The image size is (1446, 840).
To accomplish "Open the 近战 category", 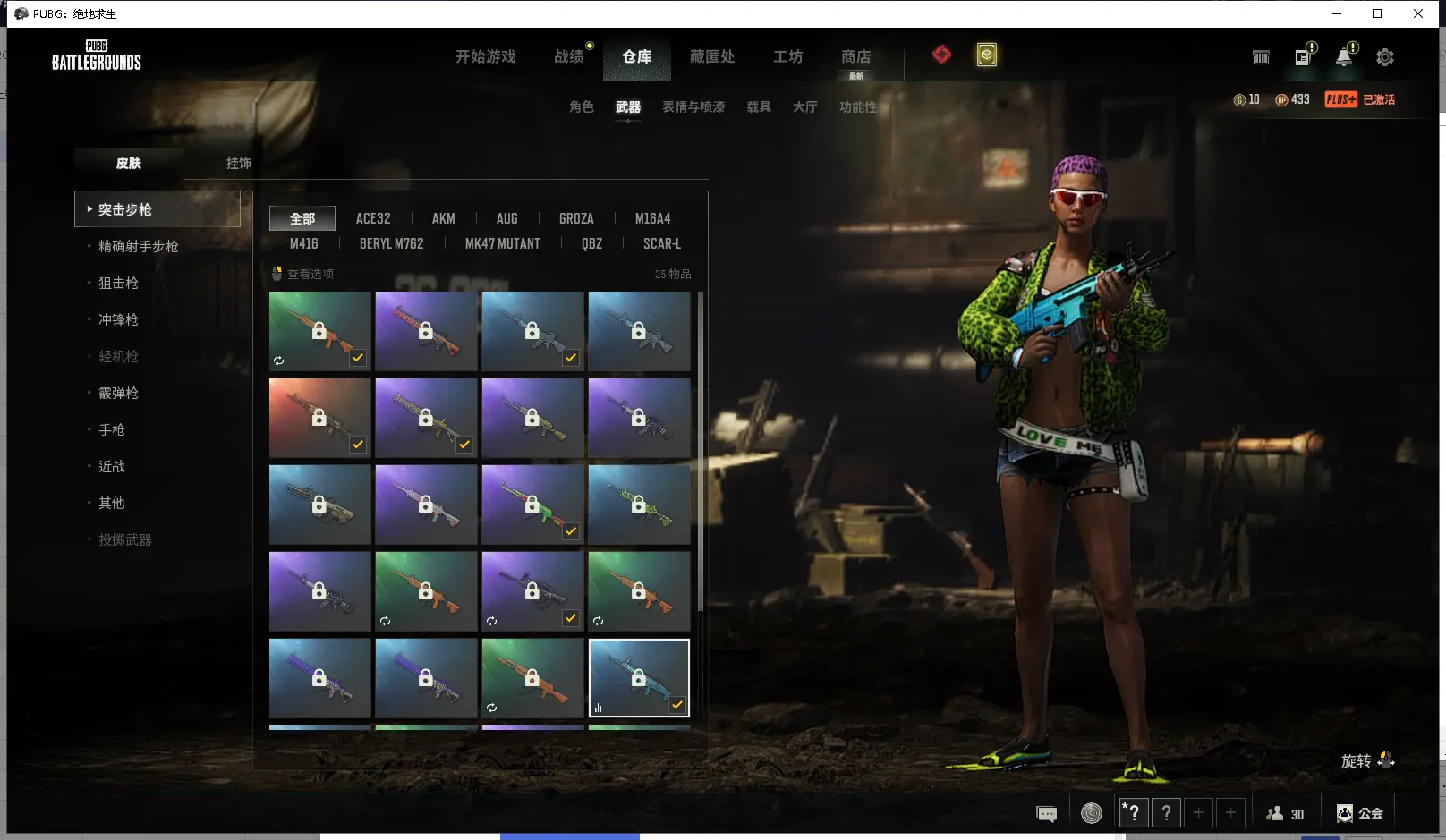I will (112, 466).
